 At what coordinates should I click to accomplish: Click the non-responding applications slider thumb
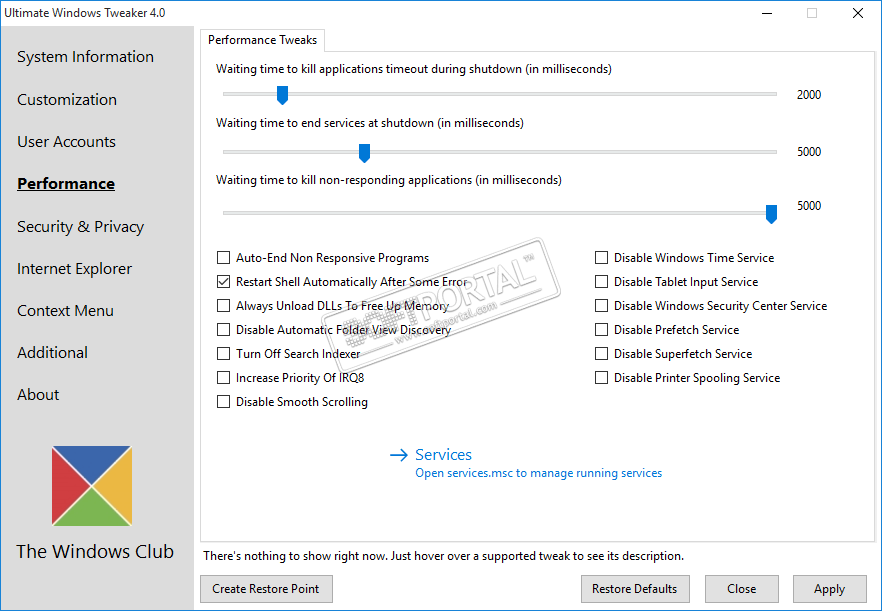pyautogui.click(x=772, y=214)
